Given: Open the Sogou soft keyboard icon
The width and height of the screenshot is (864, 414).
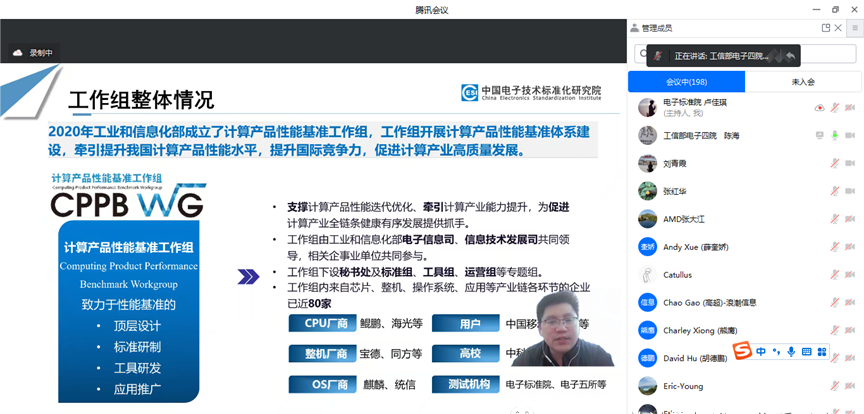Looking at the screenshot, I should (x=807, y=351).
